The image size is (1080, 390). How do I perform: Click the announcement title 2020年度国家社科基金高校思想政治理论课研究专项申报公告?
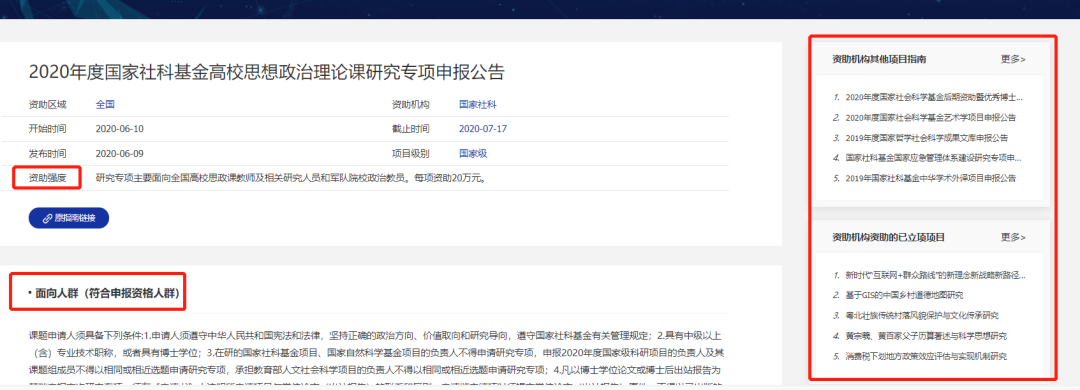tap(267, 72)
